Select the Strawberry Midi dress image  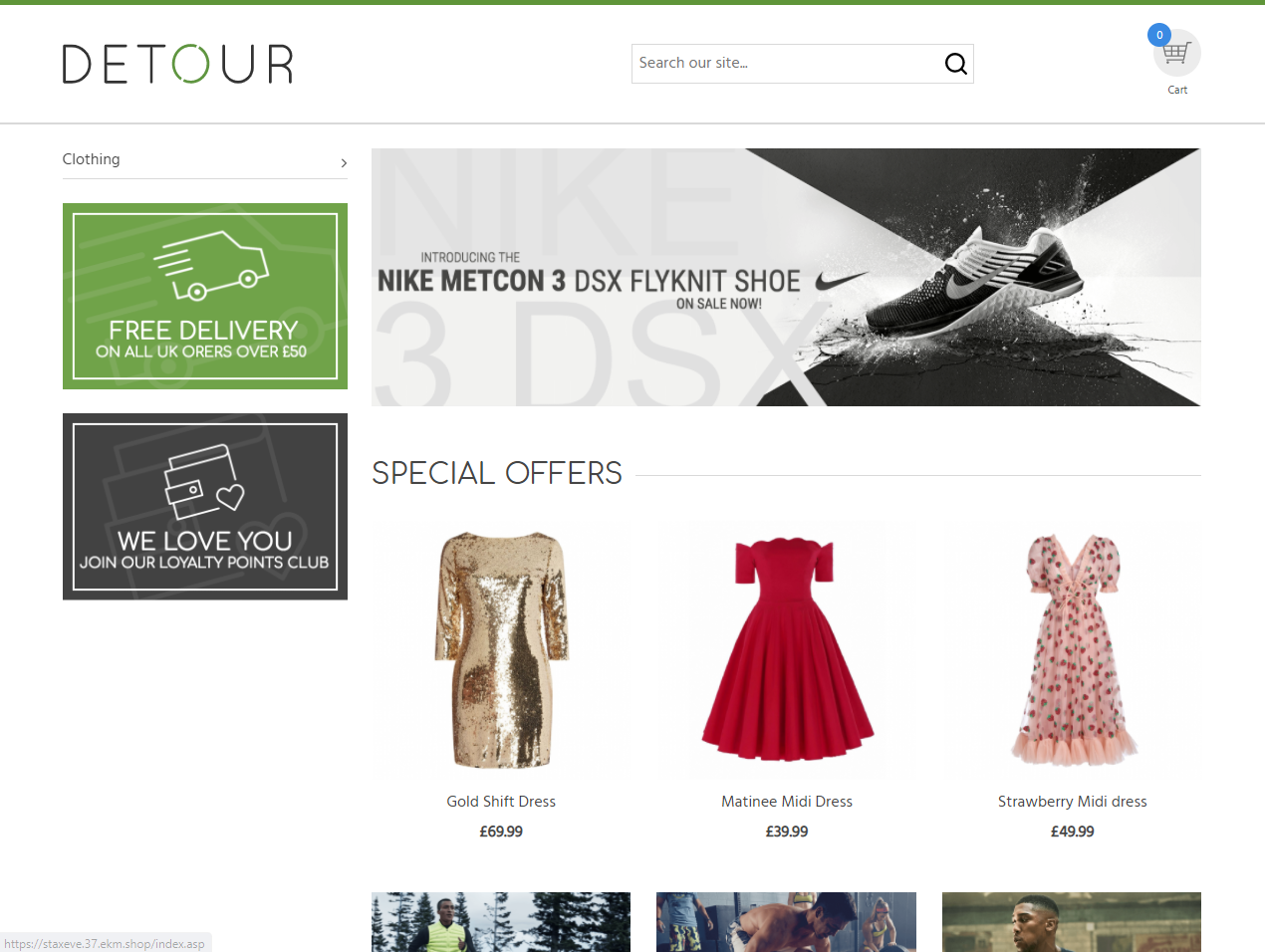pyautogui.click(x=1073, y=649)
